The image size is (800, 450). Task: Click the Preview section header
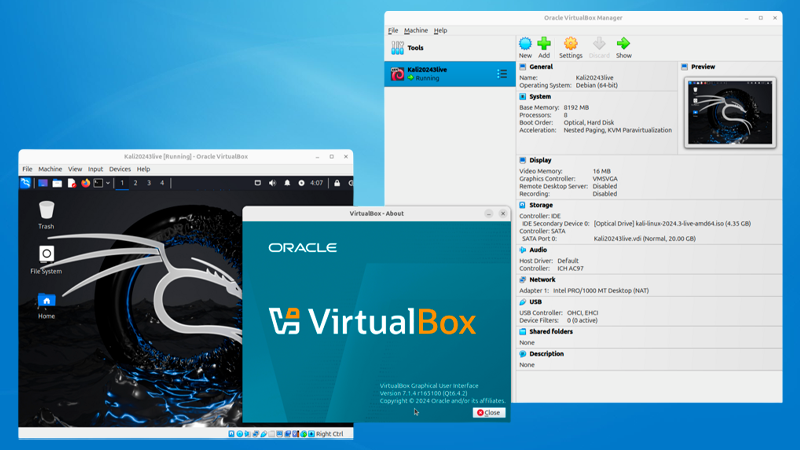(703, 67)
